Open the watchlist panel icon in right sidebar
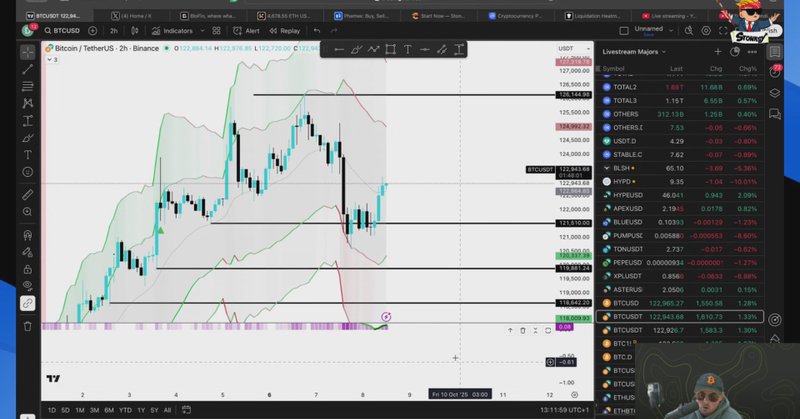 coord(774,52)
